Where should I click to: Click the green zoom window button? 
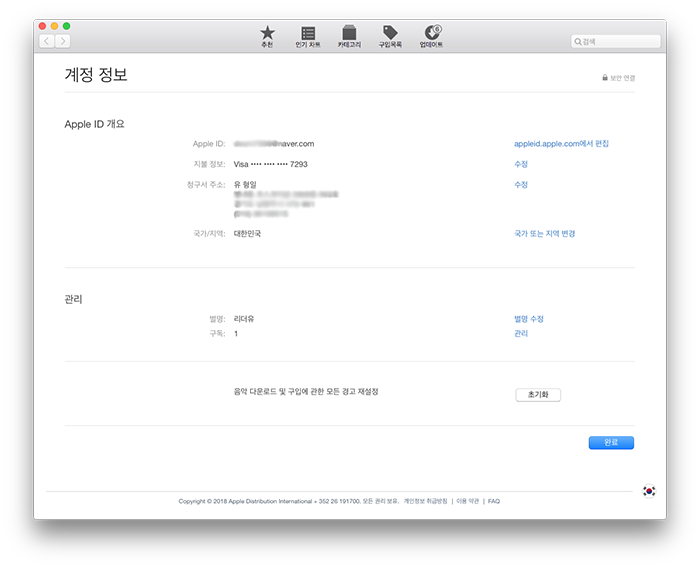click(67, 26)
